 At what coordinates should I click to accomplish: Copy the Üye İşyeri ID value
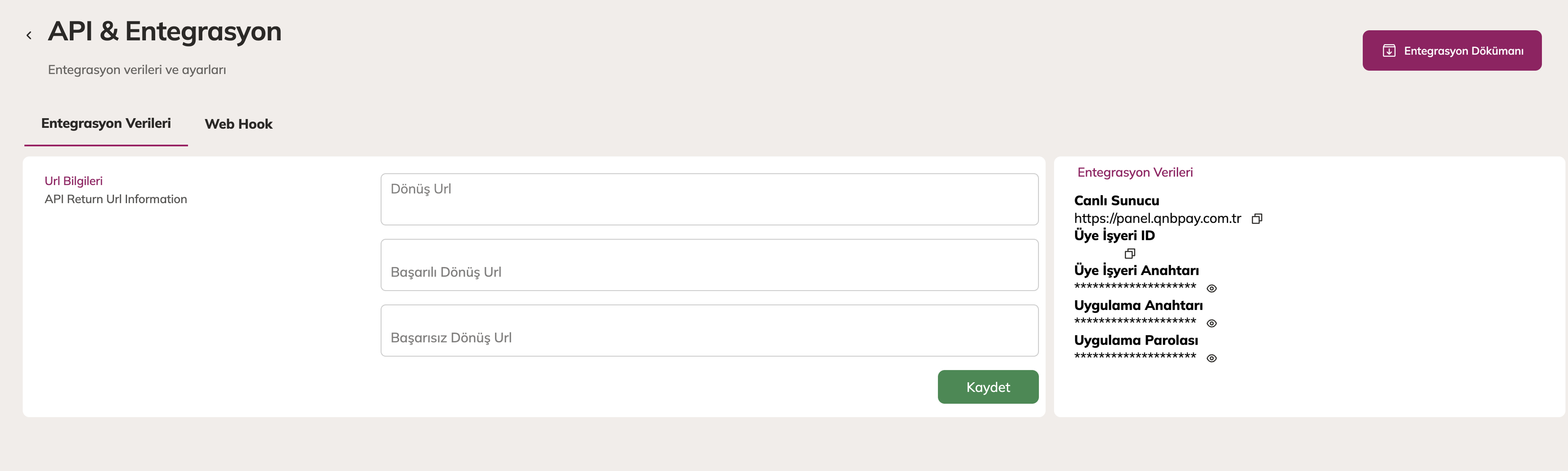coord(1130,253)
